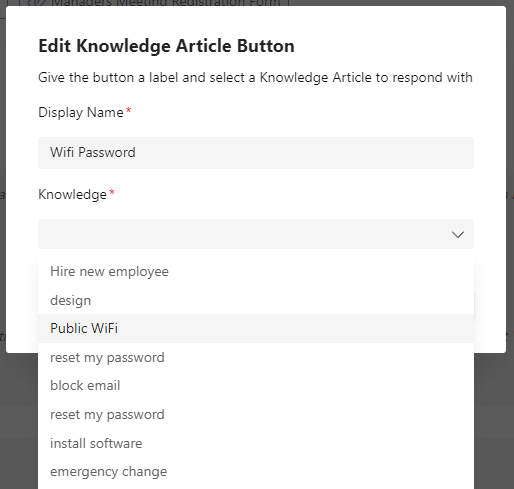Select the highlighted Public WiFi option

point(256,328)
